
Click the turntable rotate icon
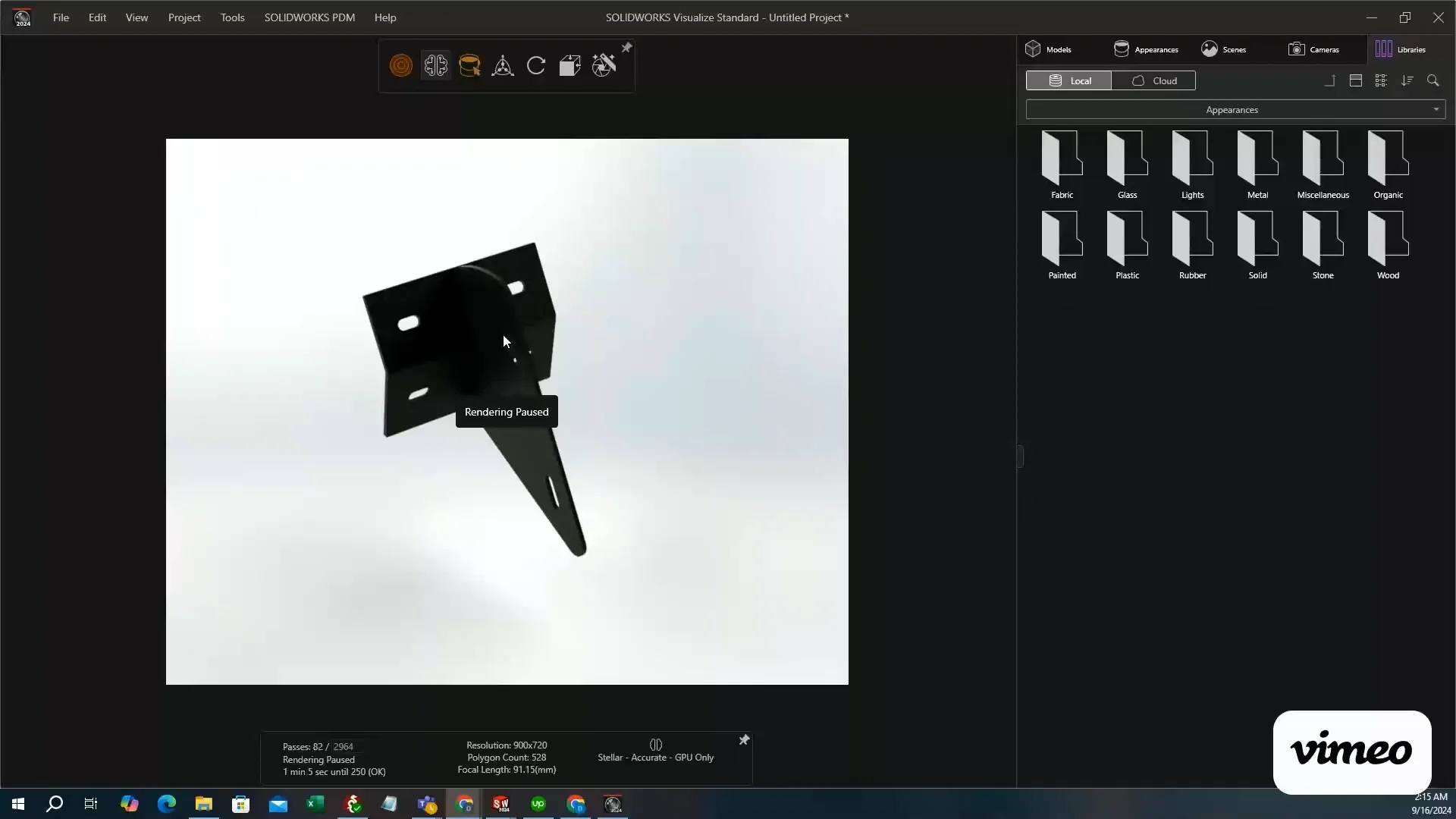click(536, 66)
